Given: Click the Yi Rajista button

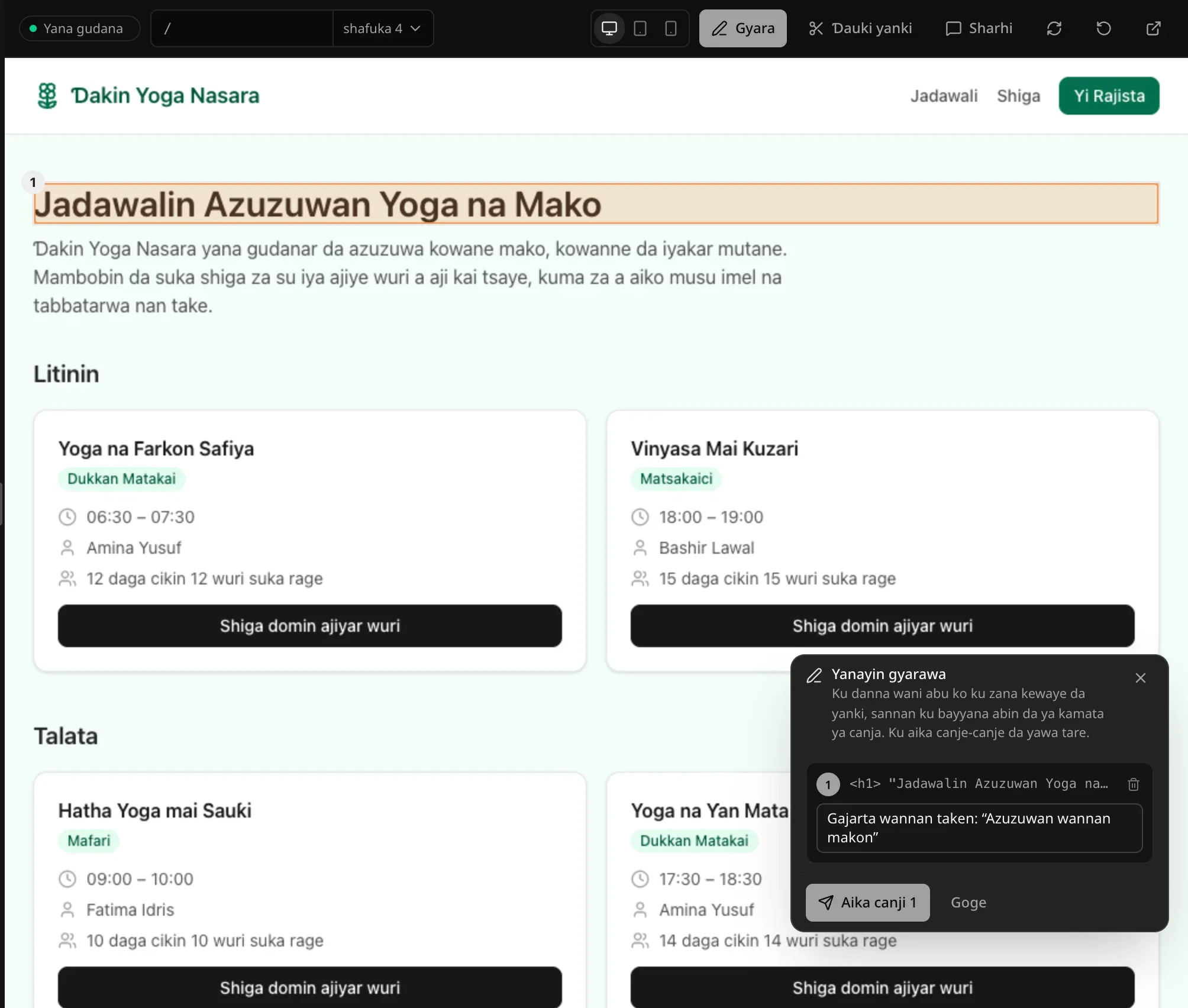Looking at the screenshot, I should click(x=1109, y=96).
